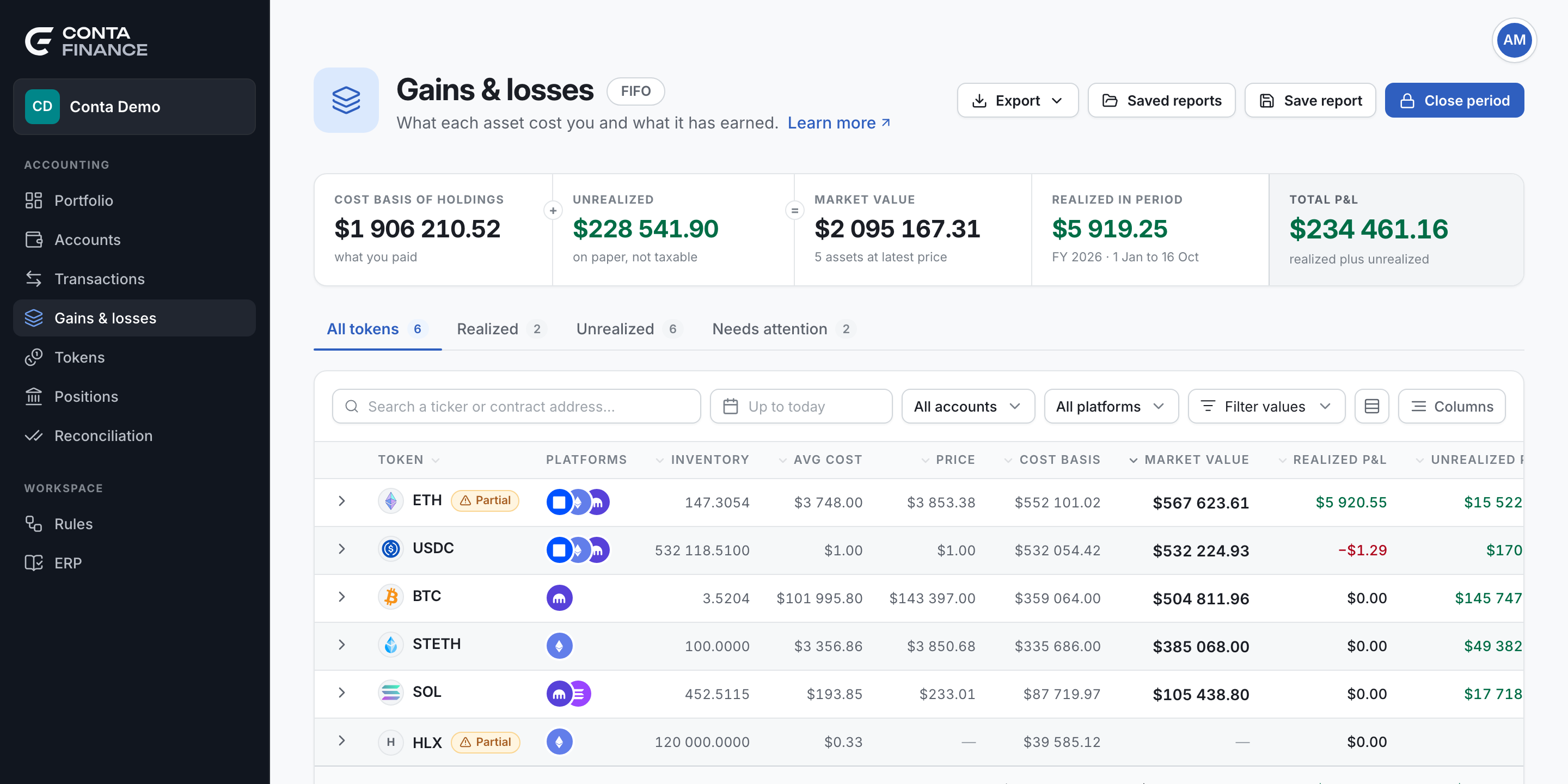Expand the USDC row
1568x784 pixels.
pyautogui.click(x=342, y=549)
